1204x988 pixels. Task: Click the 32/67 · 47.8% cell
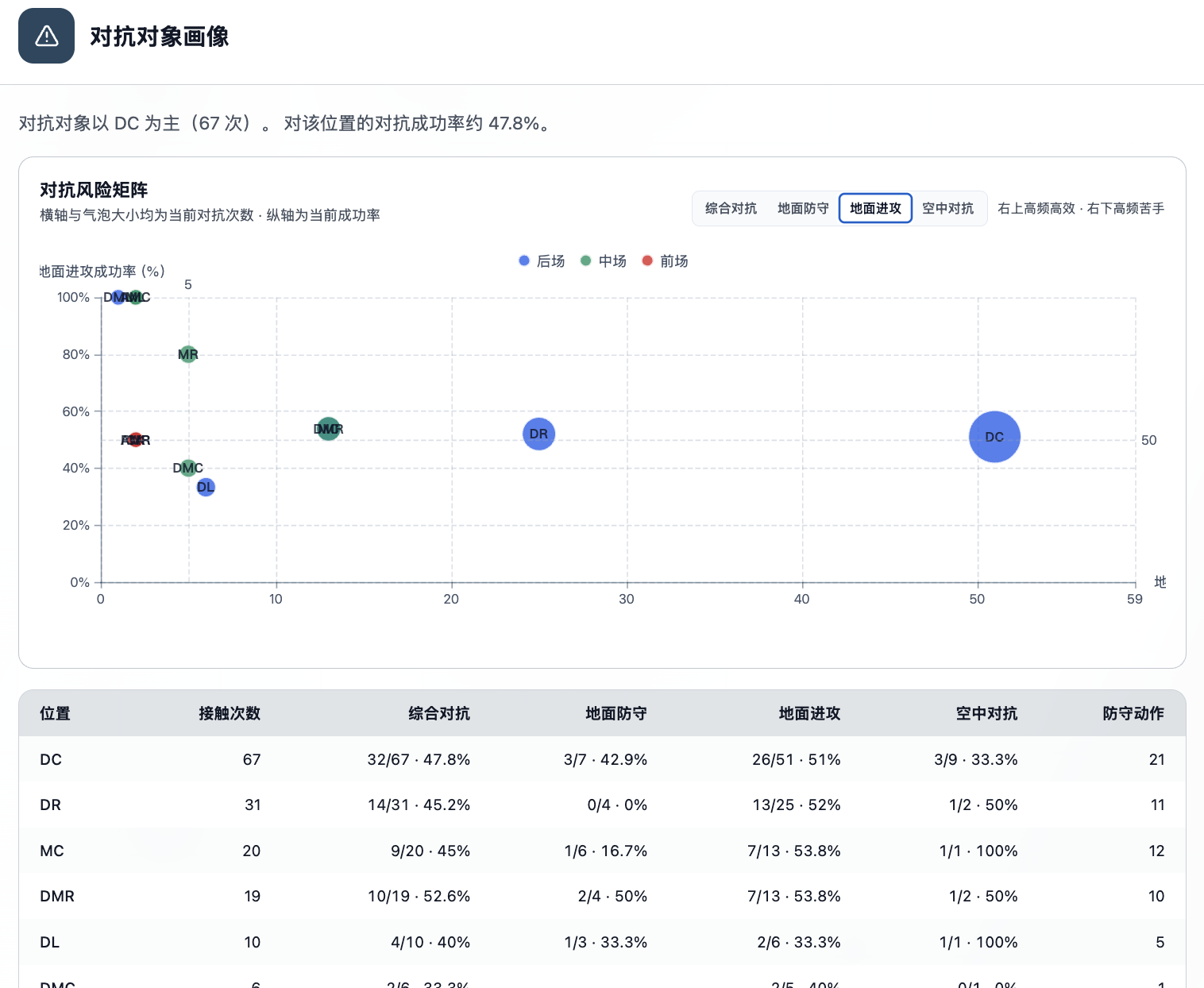coord(419,759)
